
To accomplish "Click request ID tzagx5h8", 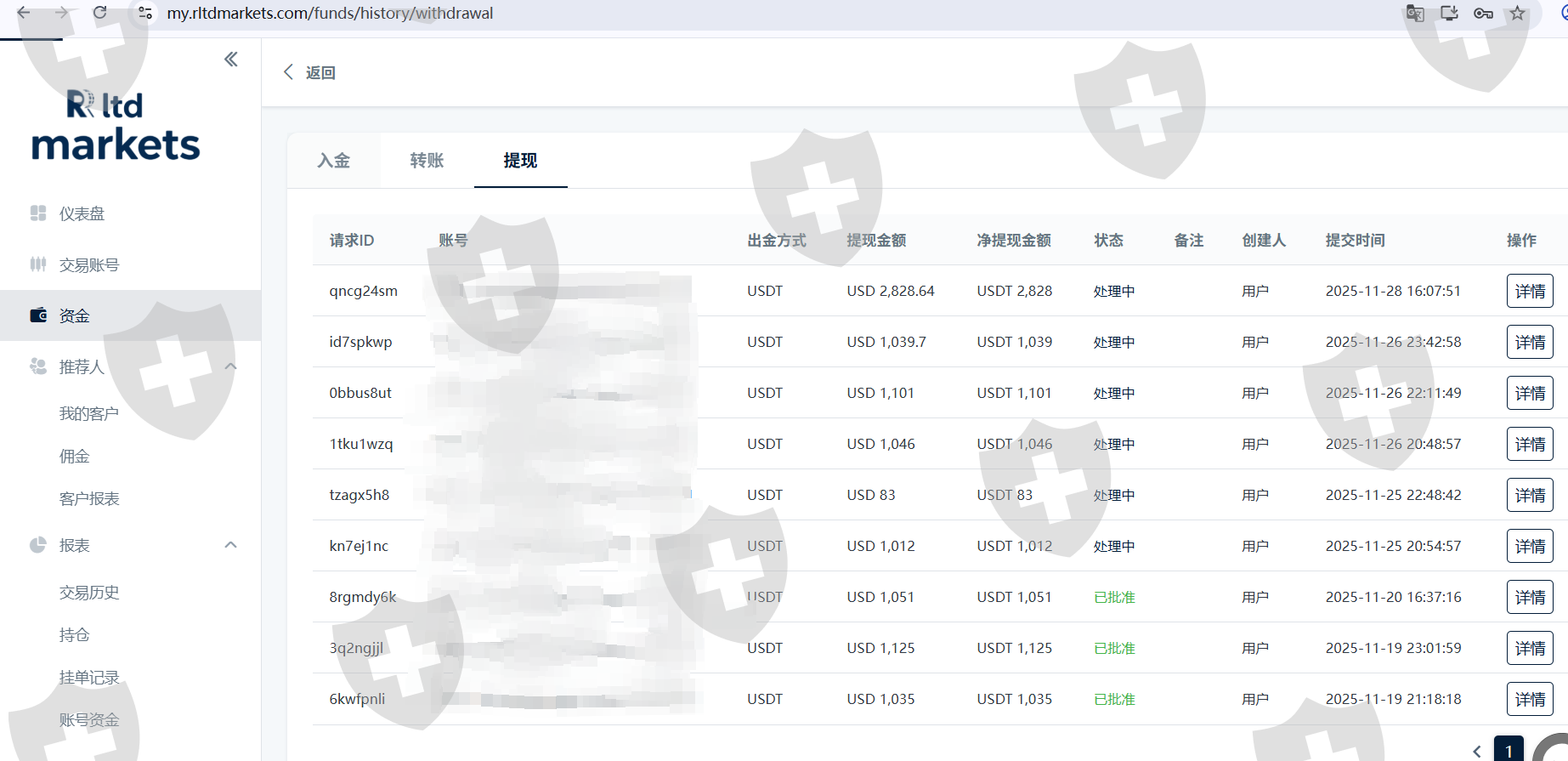I will point(359,495).
